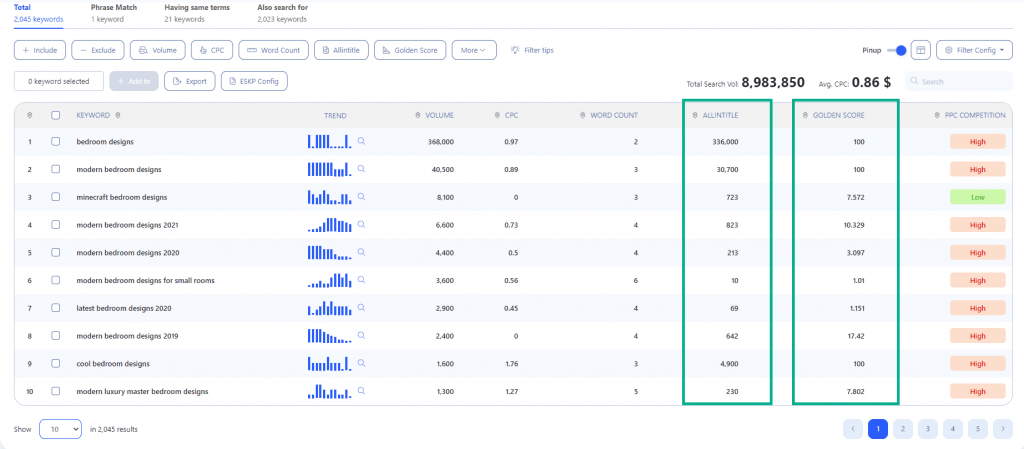
Task: Open the Allintitle filter
Action: coord(341,50)
